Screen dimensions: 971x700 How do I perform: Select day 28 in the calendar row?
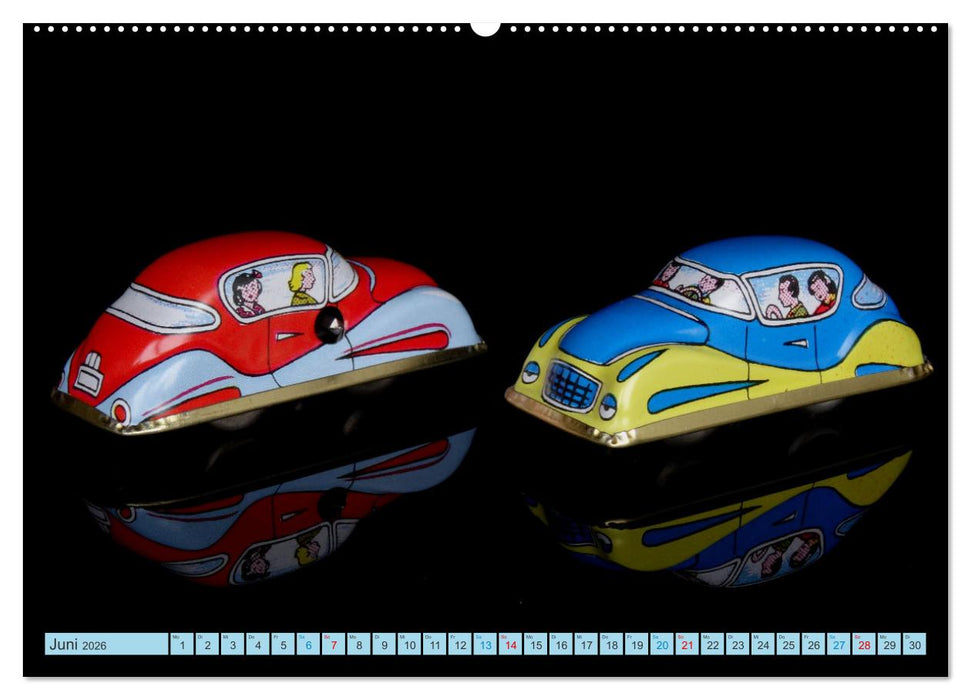[863, 644]
